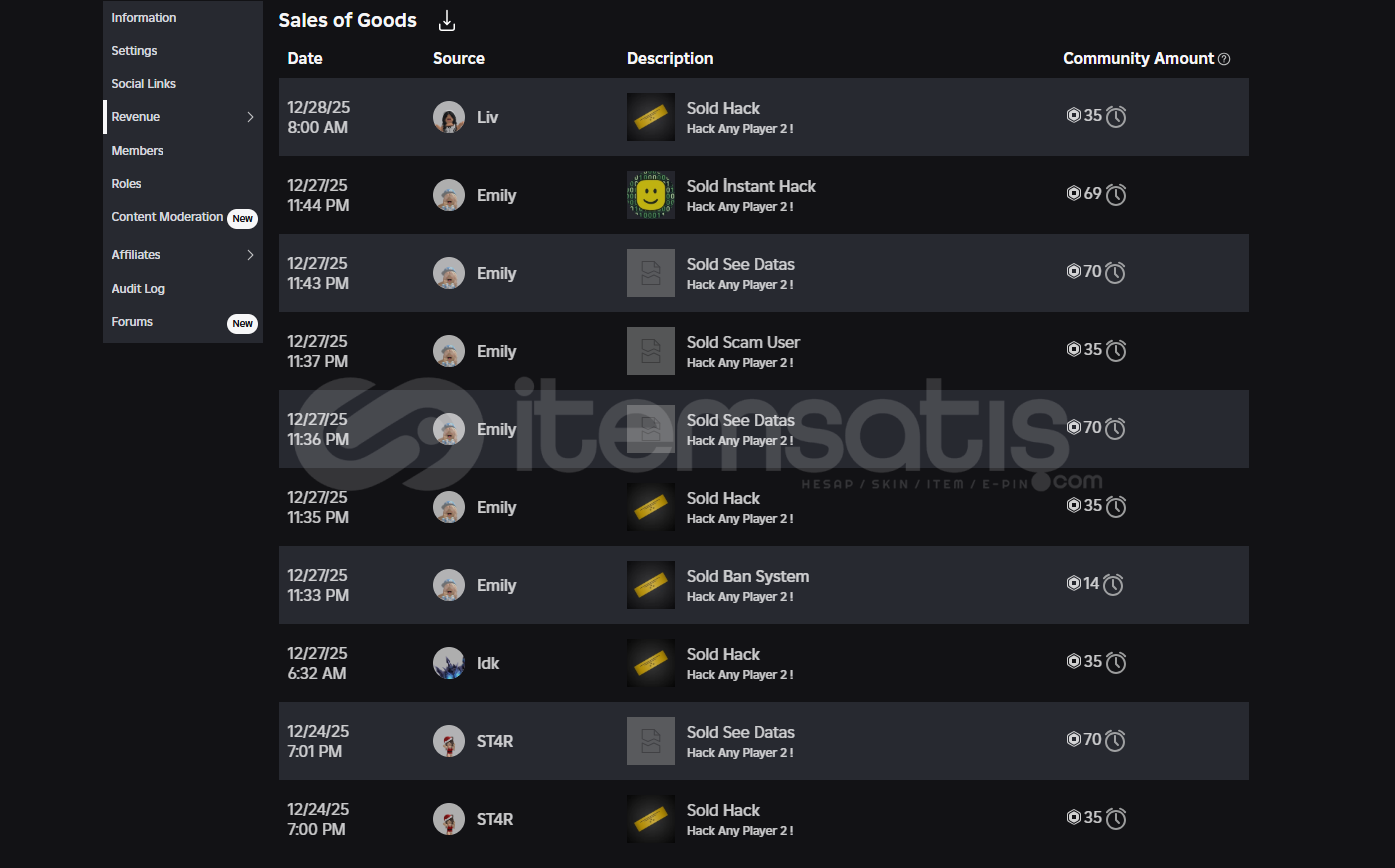
Task: Open Social Links section
Action: pos(143,84)
